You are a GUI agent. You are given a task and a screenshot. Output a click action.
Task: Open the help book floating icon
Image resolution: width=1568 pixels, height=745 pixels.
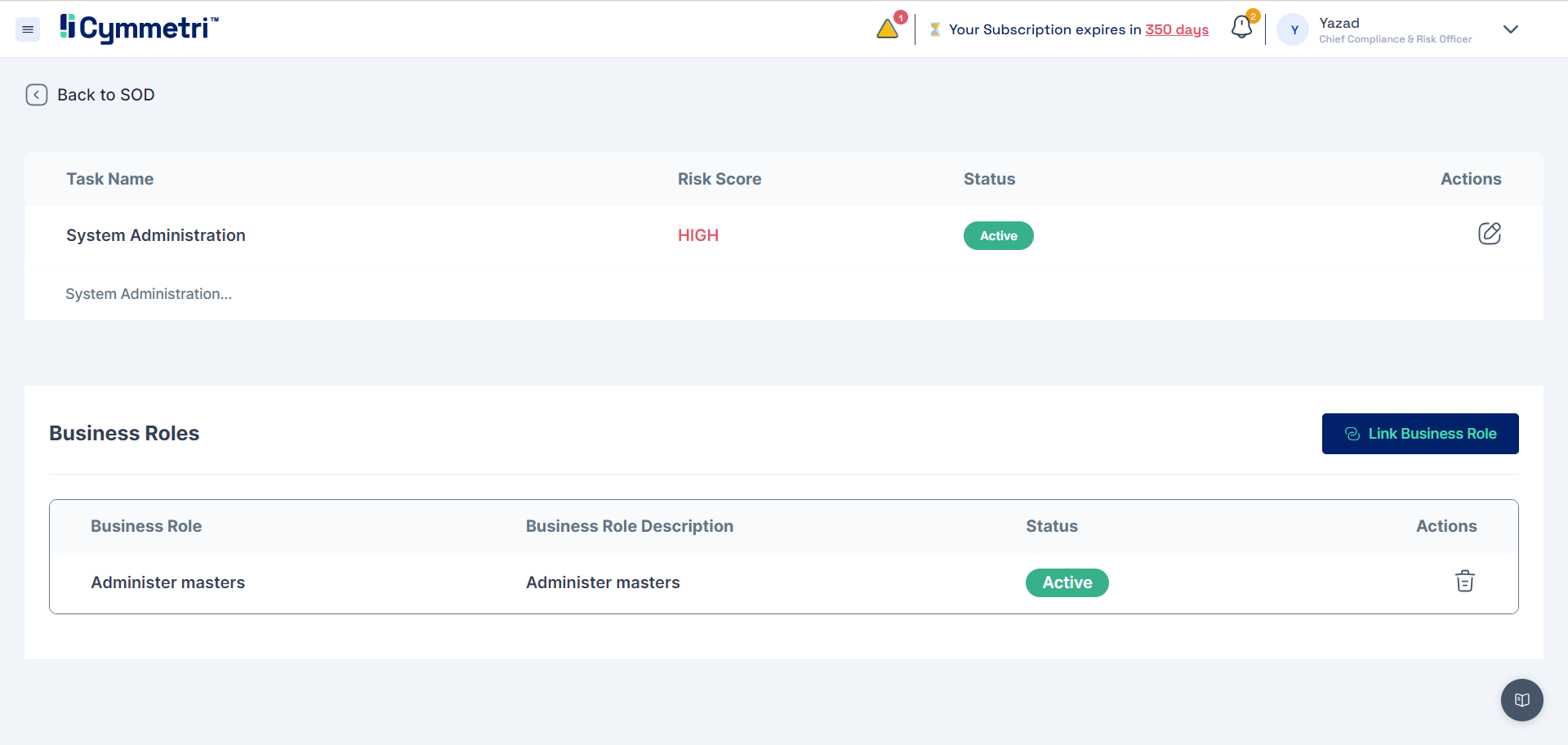[1521, 700]
